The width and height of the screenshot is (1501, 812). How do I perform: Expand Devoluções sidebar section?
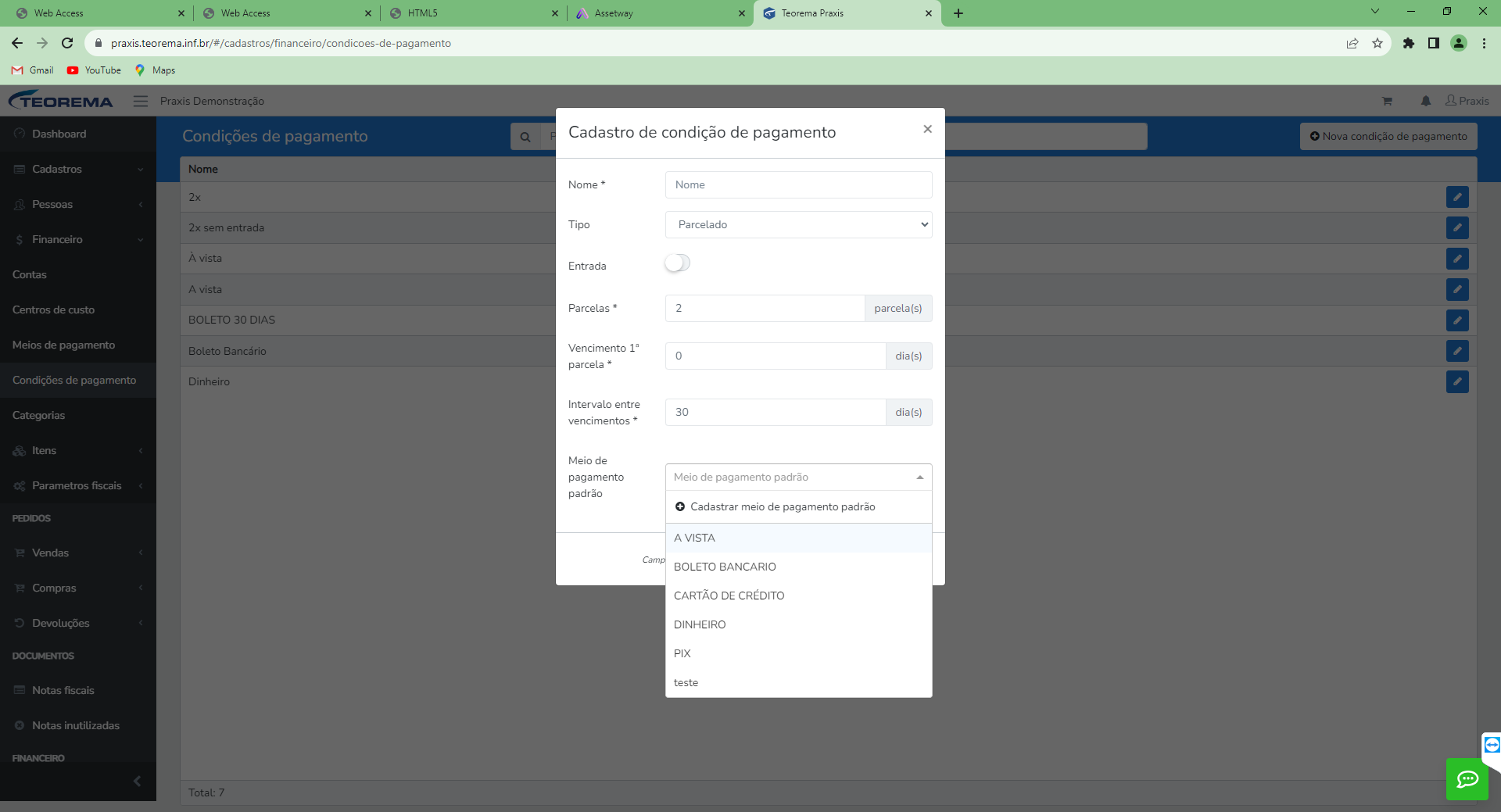[x=78, y=623]
